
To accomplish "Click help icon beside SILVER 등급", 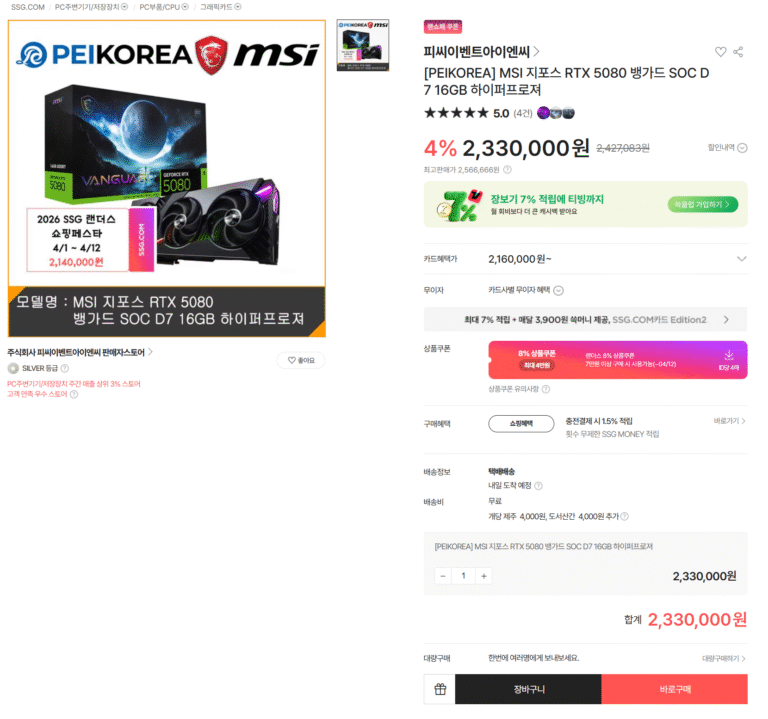I will [65, 368].
